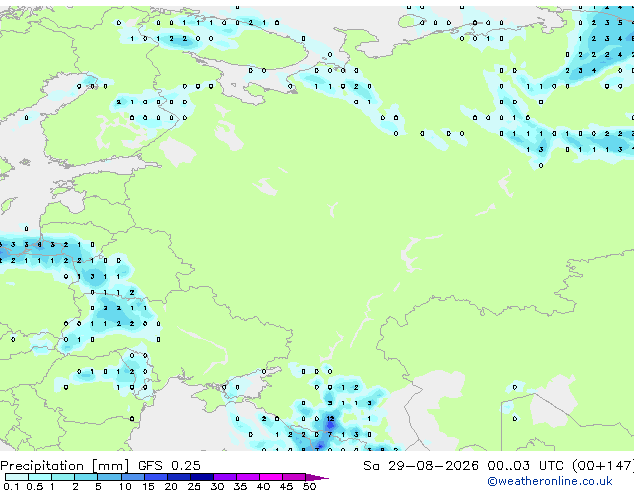
Task: Click the 'Precipitation [mm]' title text
Action: 65,466
